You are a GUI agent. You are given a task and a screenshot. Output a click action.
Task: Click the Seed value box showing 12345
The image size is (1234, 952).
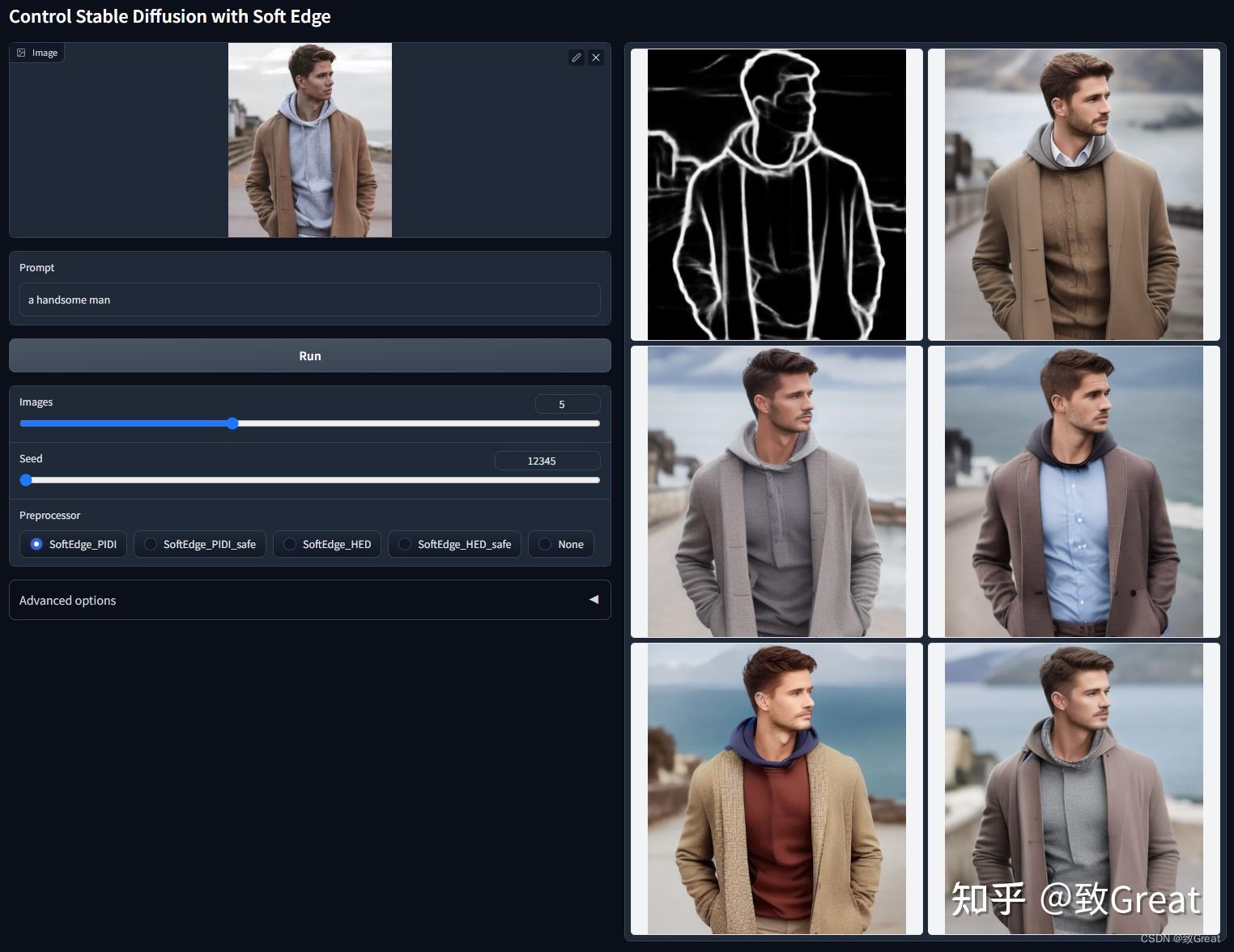point(547,460)
